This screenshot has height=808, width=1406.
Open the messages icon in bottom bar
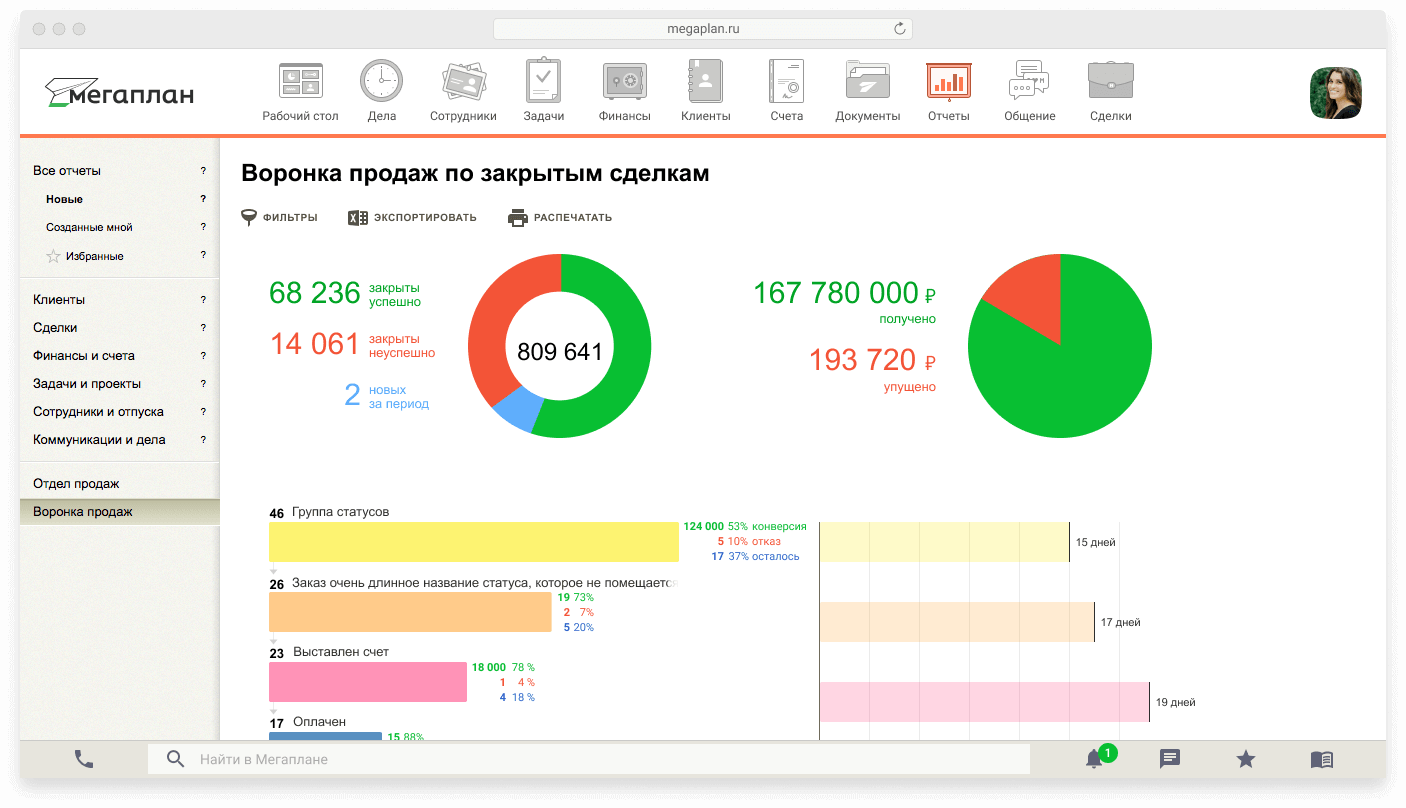1170,759
